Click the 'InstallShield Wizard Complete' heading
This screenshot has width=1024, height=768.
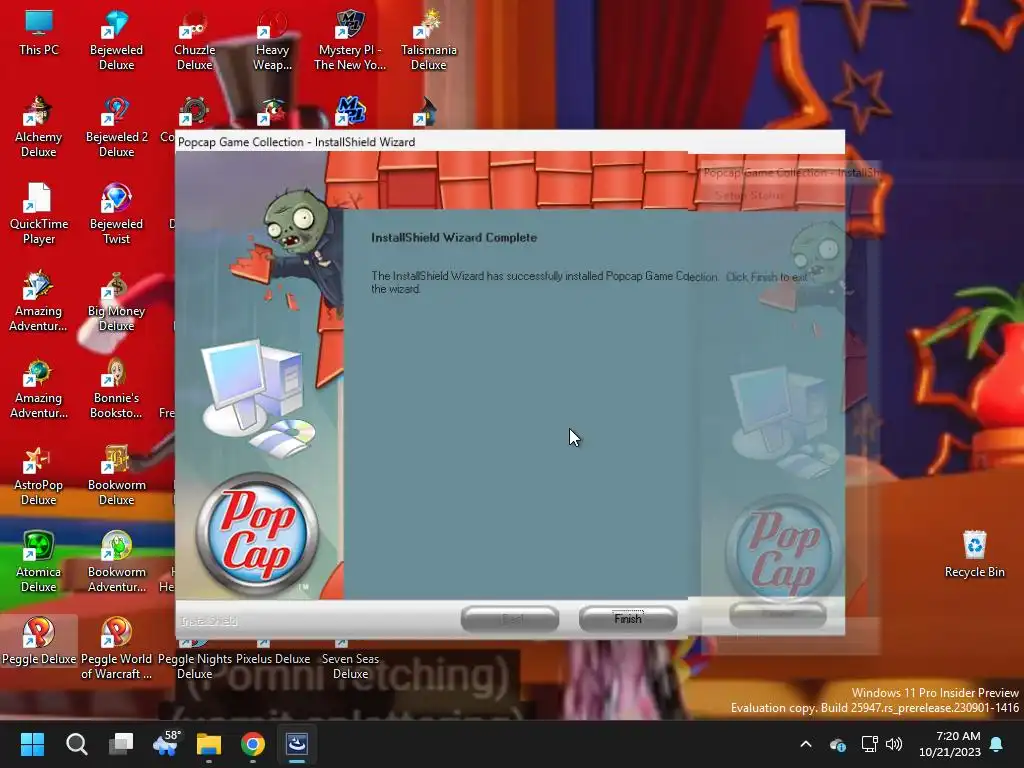(x=454, y=238)
